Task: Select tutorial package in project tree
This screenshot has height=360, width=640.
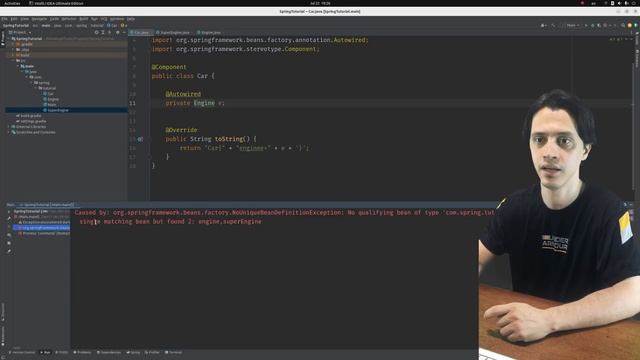Action: [47, 88]
